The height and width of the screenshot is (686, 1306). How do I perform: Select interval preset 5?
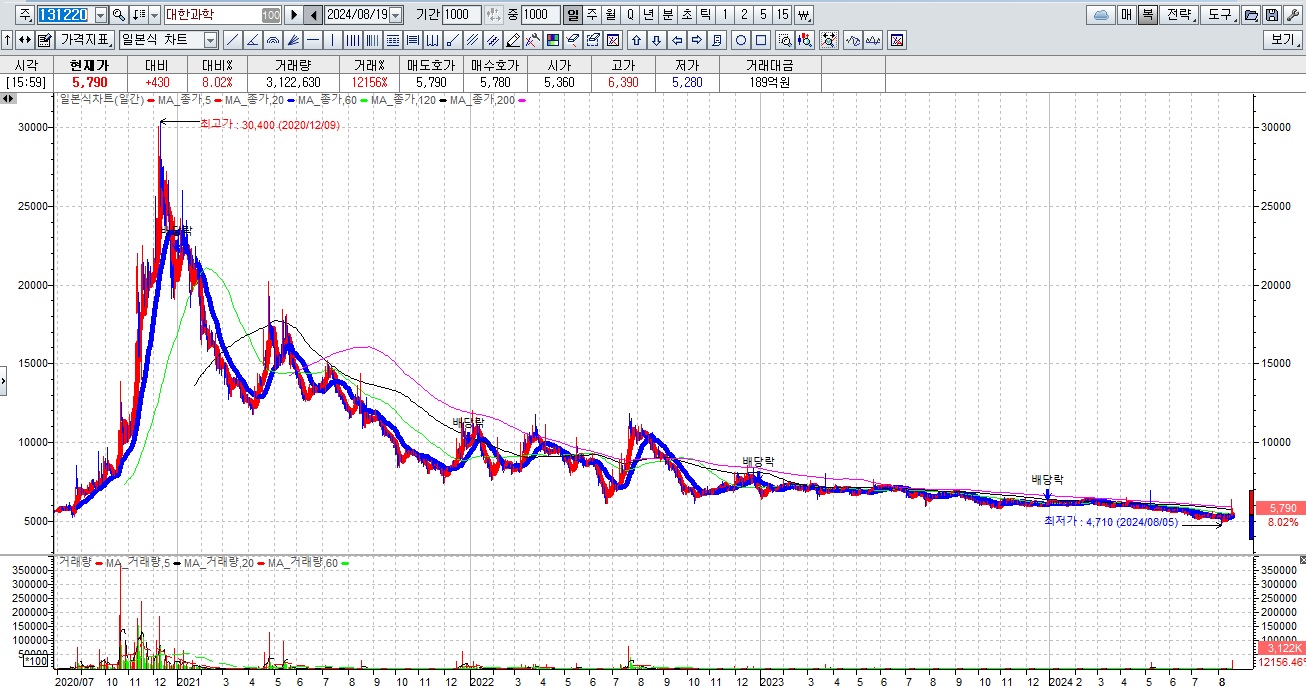point(763,15)
